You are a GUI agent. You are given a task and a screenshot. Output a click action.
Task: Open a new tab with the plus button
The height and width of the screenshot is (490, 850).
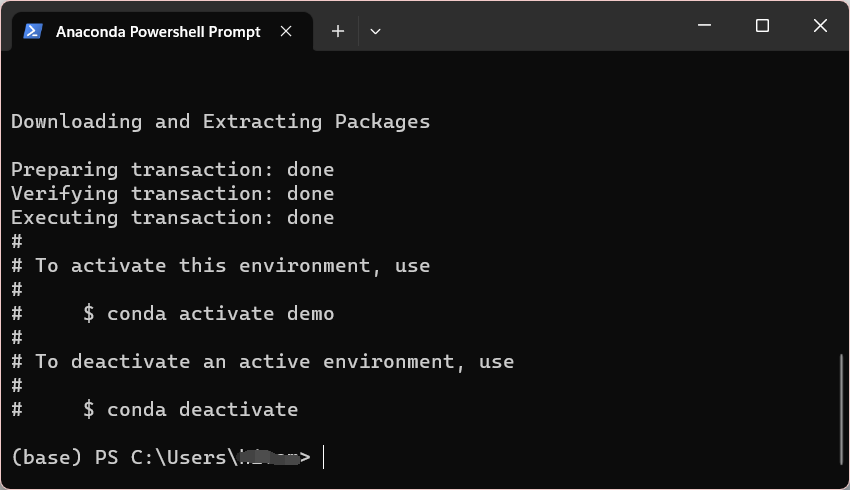click(x=338, y=31)
